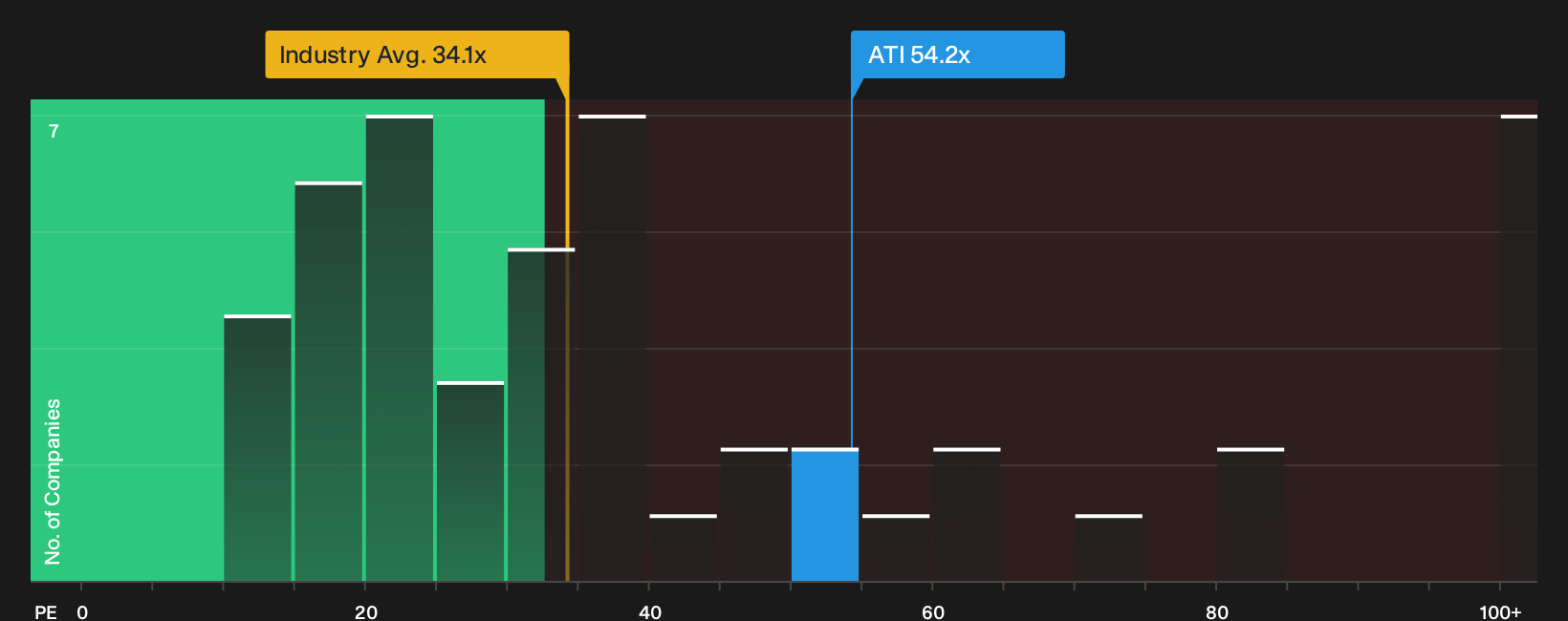Click the bar for PE 45-50

click(754, 514)
